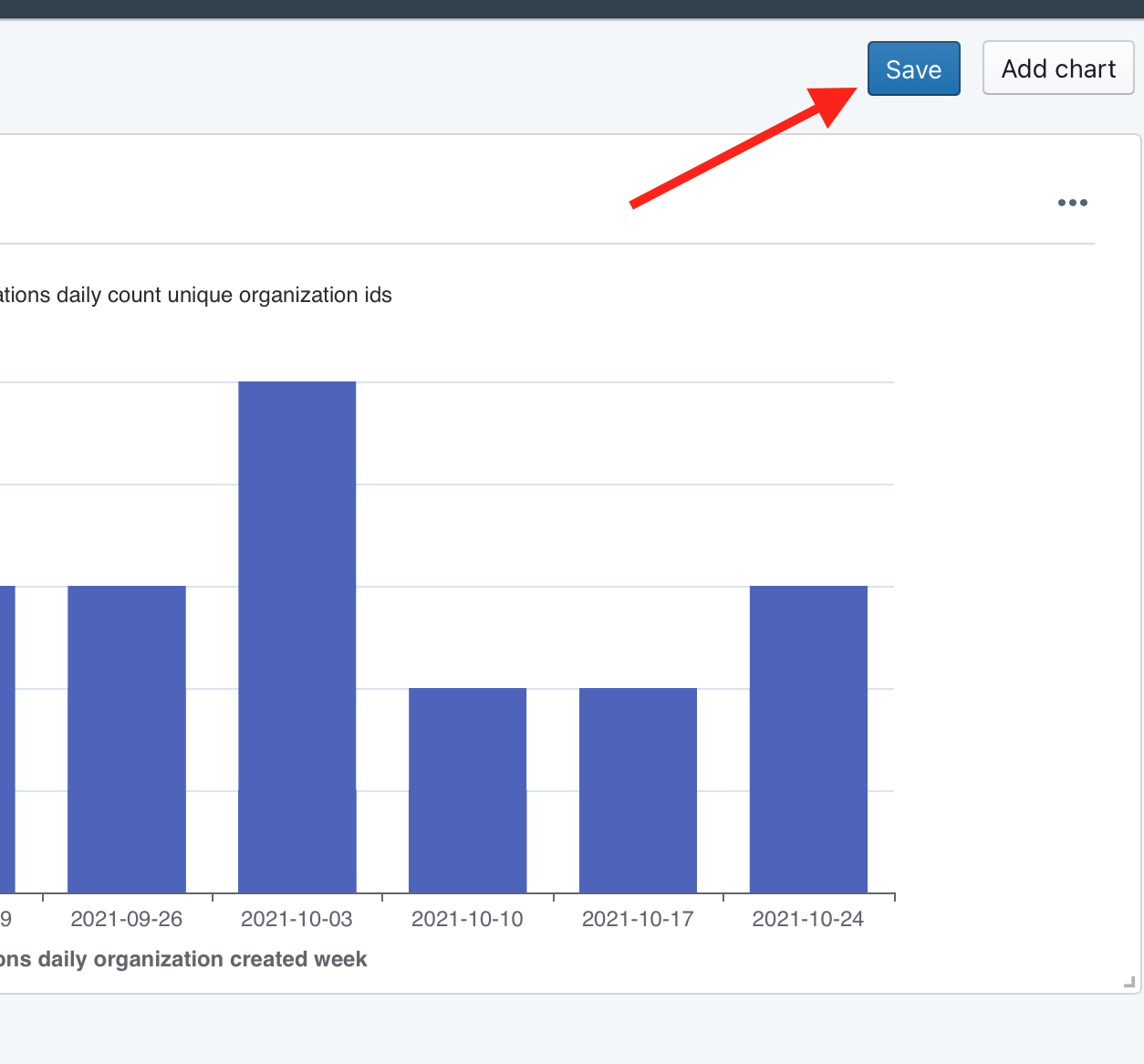Click the 2021-10-24 x-axis label
The image size is (1144, 1064).
point(807,919)
